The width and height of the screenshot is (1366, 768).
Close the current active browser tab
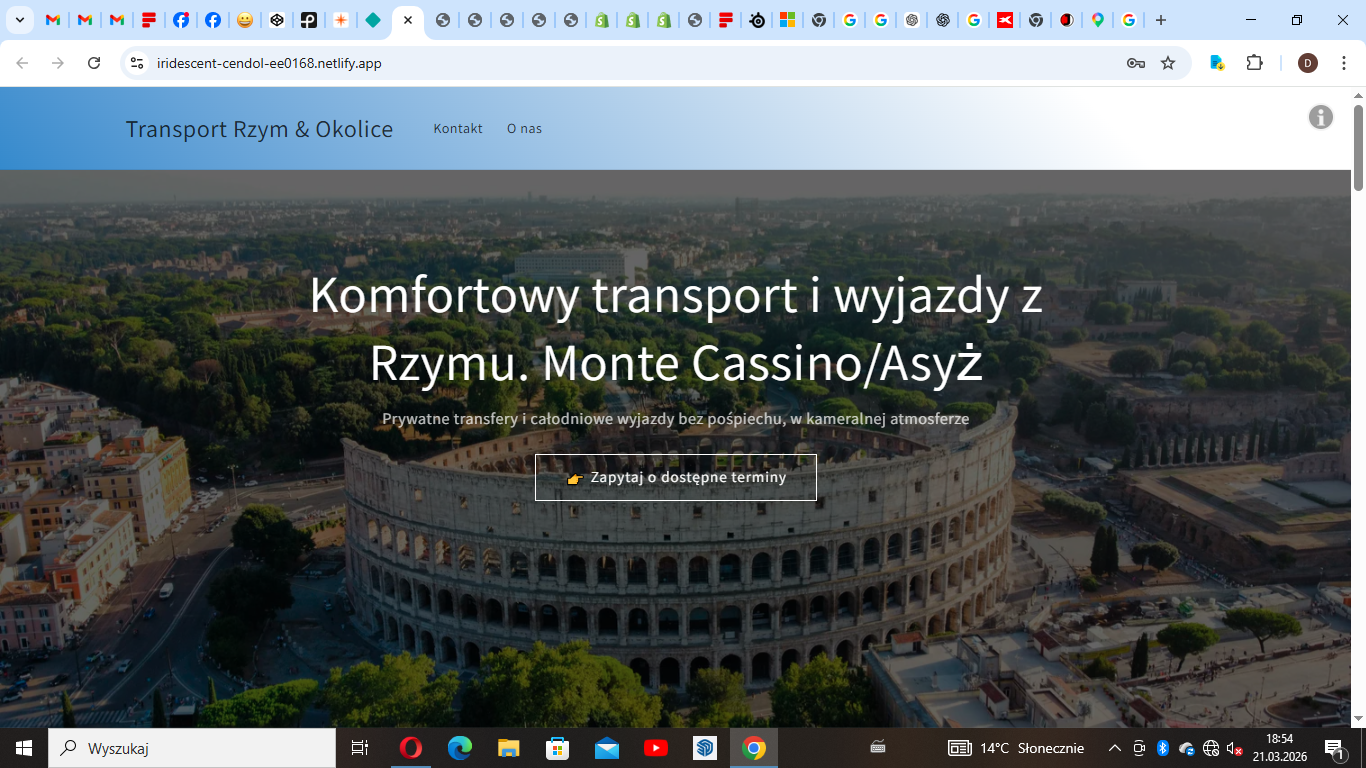(x=408, y=20)
